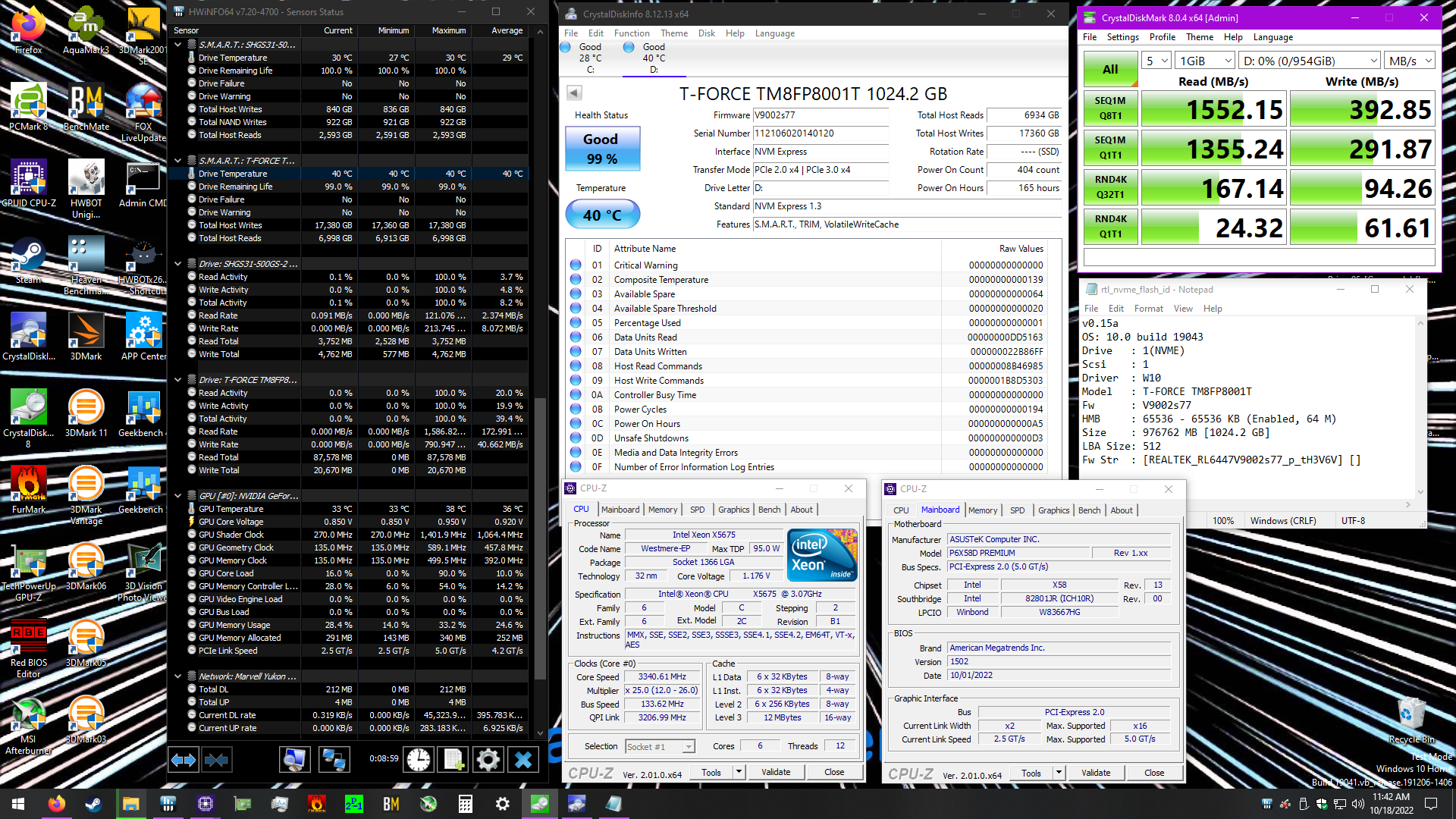Launch MSI Afterburner desktop icon
Screen dimensions: 1456x819
coord(29,726)
